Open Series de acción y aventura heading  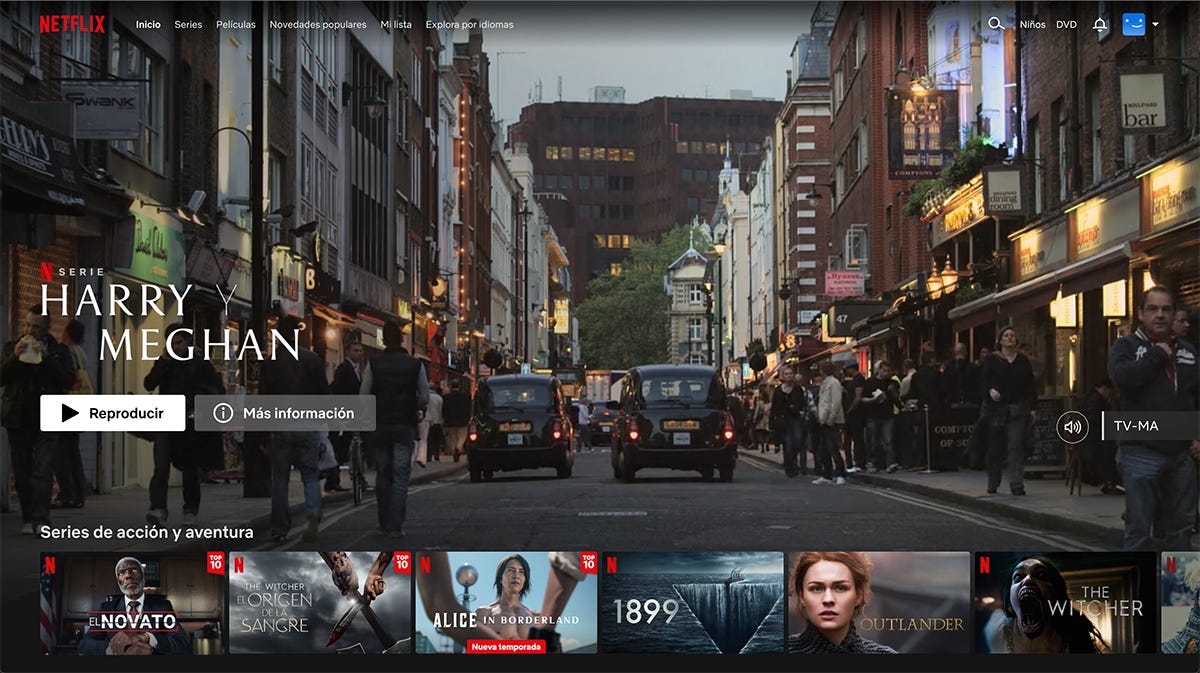[147, 532]
